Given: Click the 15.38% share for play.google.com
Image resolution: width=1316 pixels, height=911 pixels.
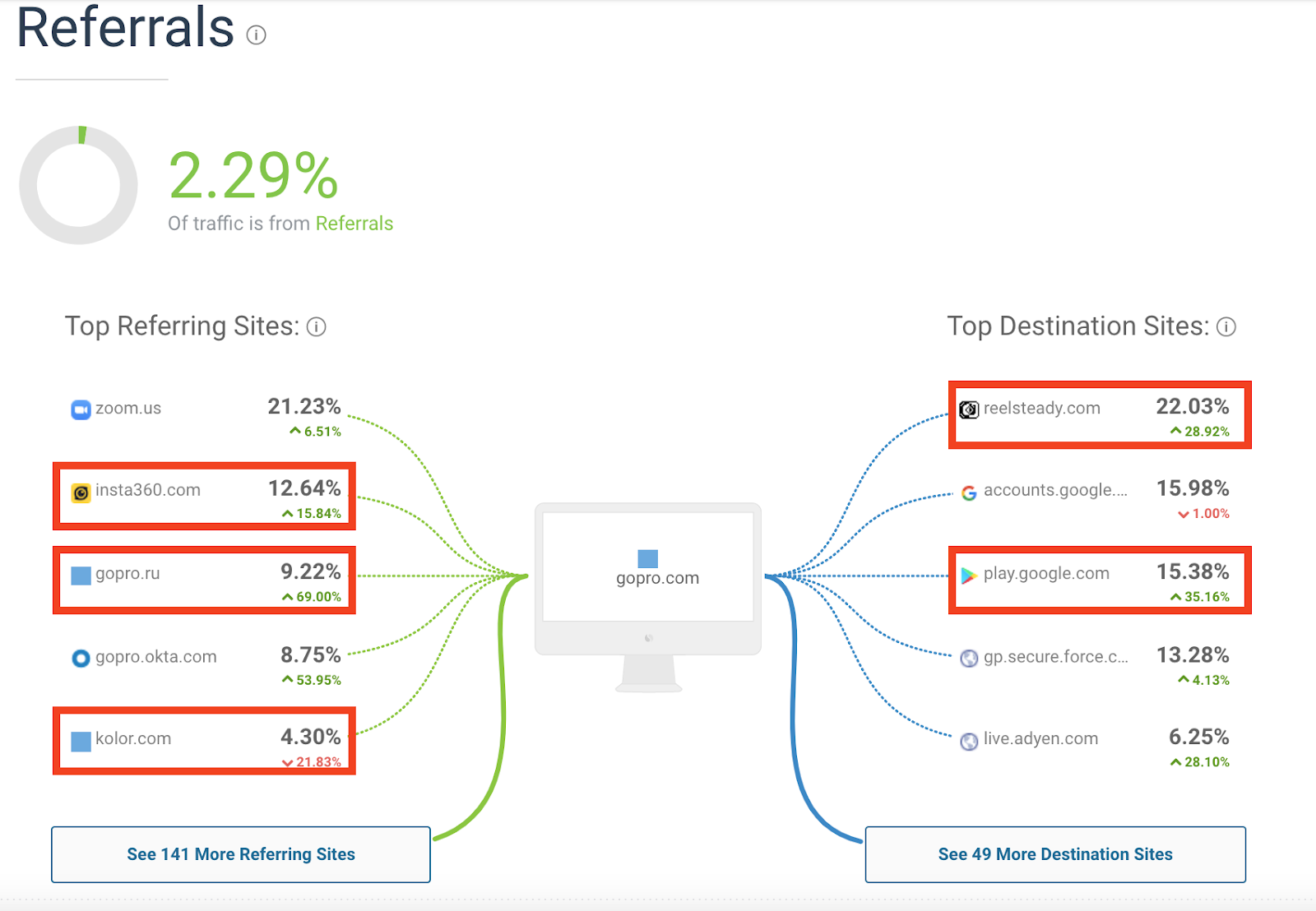Looking at the screenshot, I should [1193, 571].
